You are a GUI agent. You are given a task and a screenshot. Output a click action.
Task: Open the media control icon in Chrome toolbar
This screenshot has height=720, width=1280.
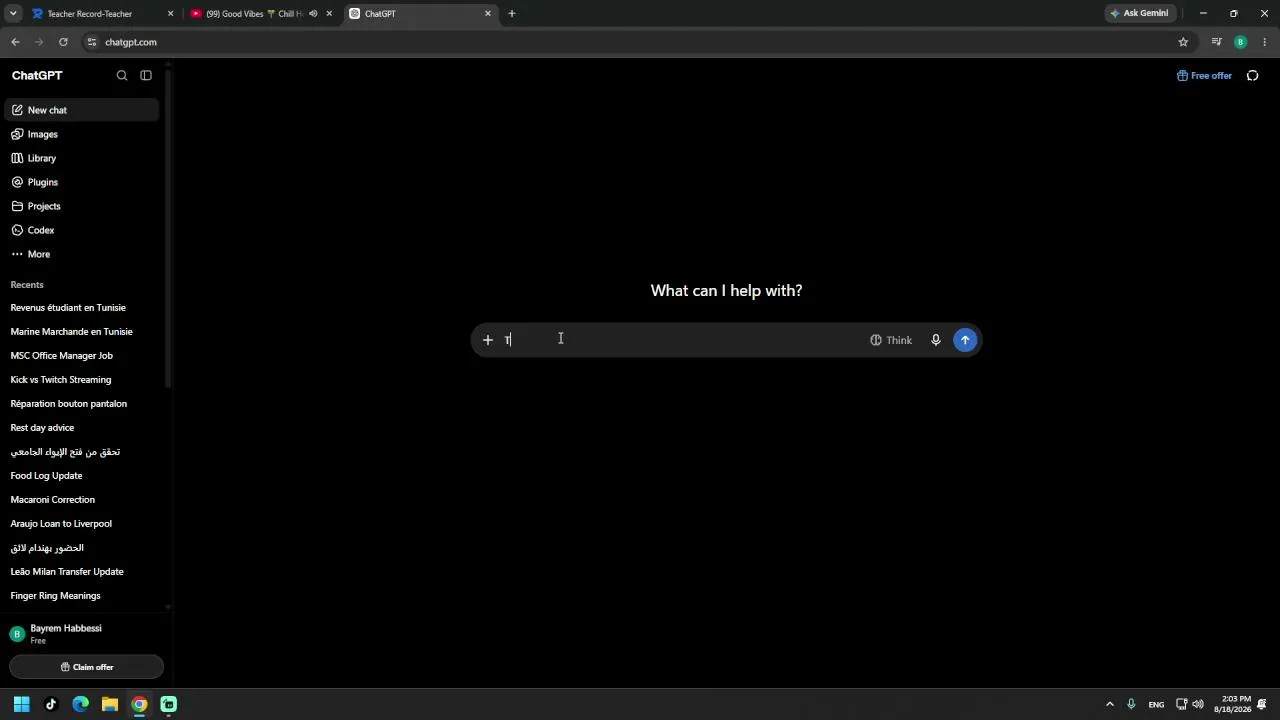(1216, 42)
